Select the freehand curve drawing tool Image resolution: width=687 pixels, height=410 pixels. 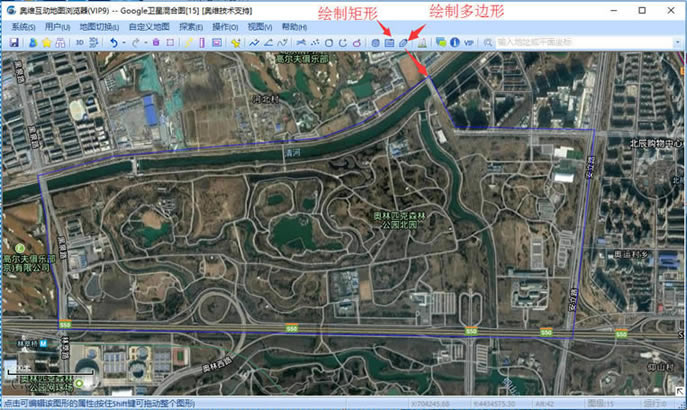[282, 42]
